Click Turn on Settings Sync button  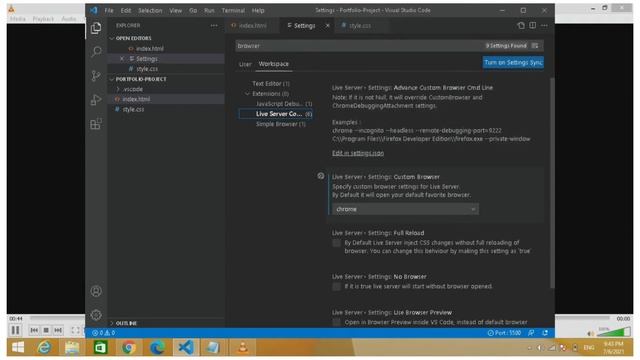[x=513, y=62]
